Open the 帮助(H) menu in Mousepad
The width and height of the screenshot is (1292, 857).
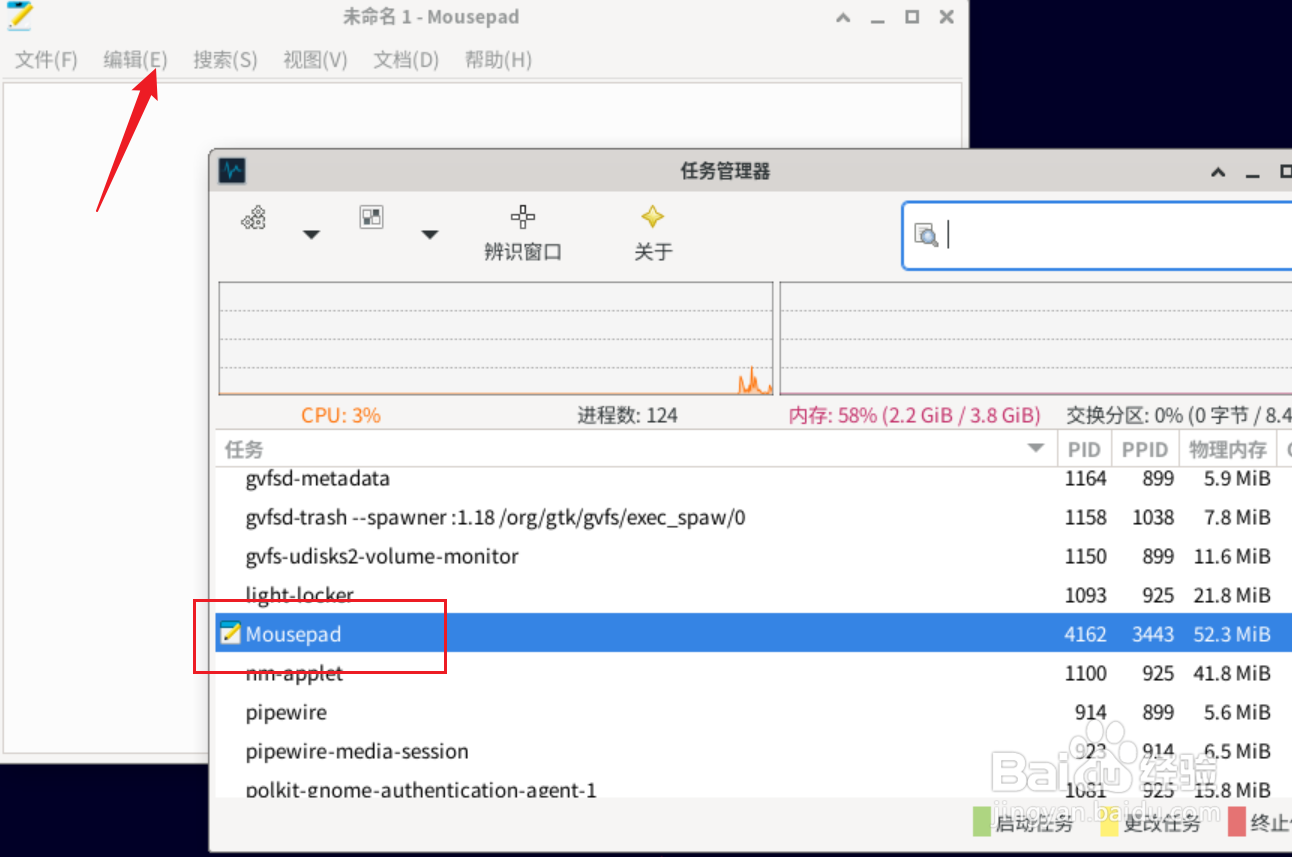coord(498,60)
